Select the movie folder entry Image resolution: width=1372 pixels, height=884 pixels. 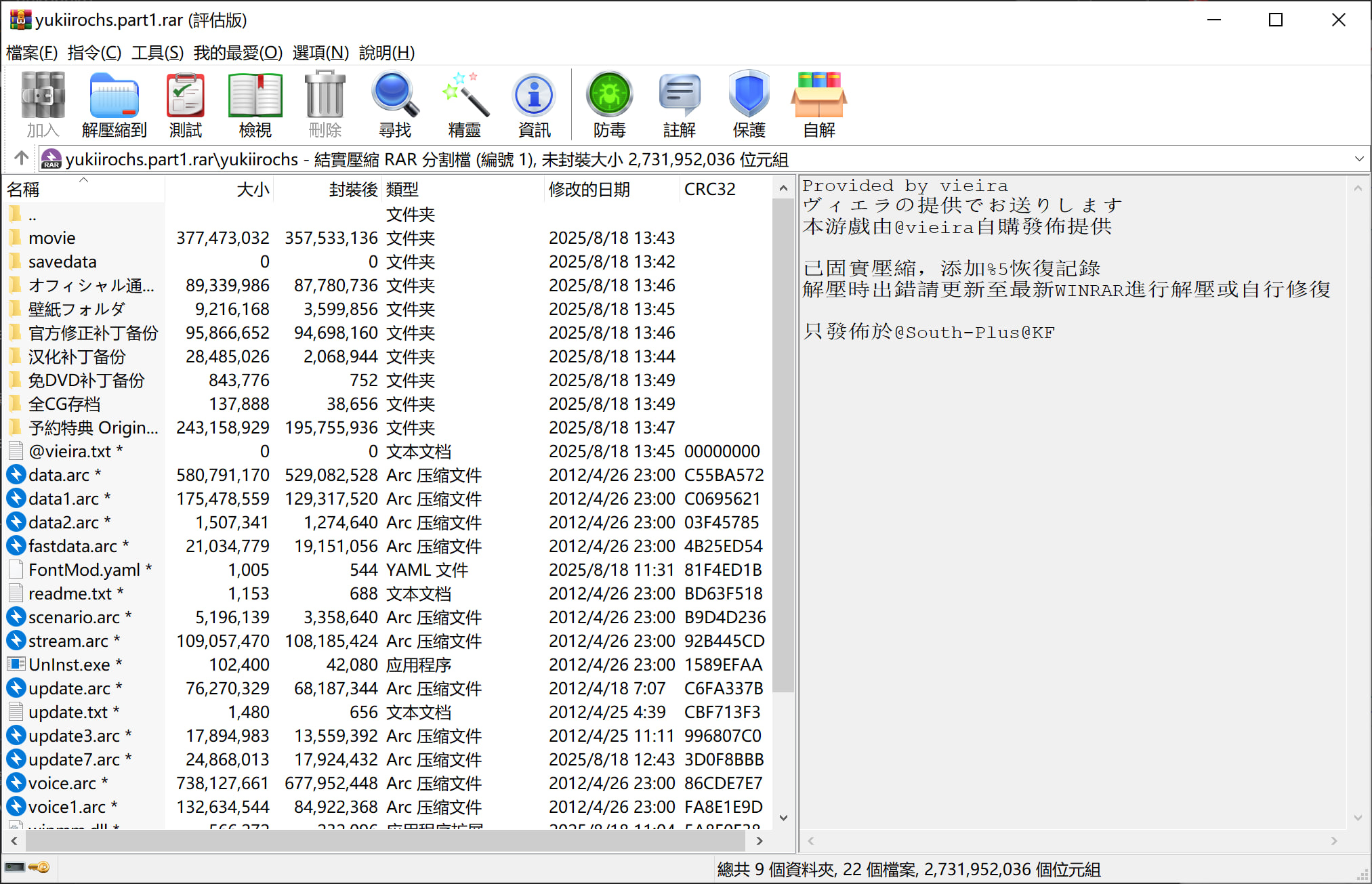pyautogui.click(x=51, y=238)
